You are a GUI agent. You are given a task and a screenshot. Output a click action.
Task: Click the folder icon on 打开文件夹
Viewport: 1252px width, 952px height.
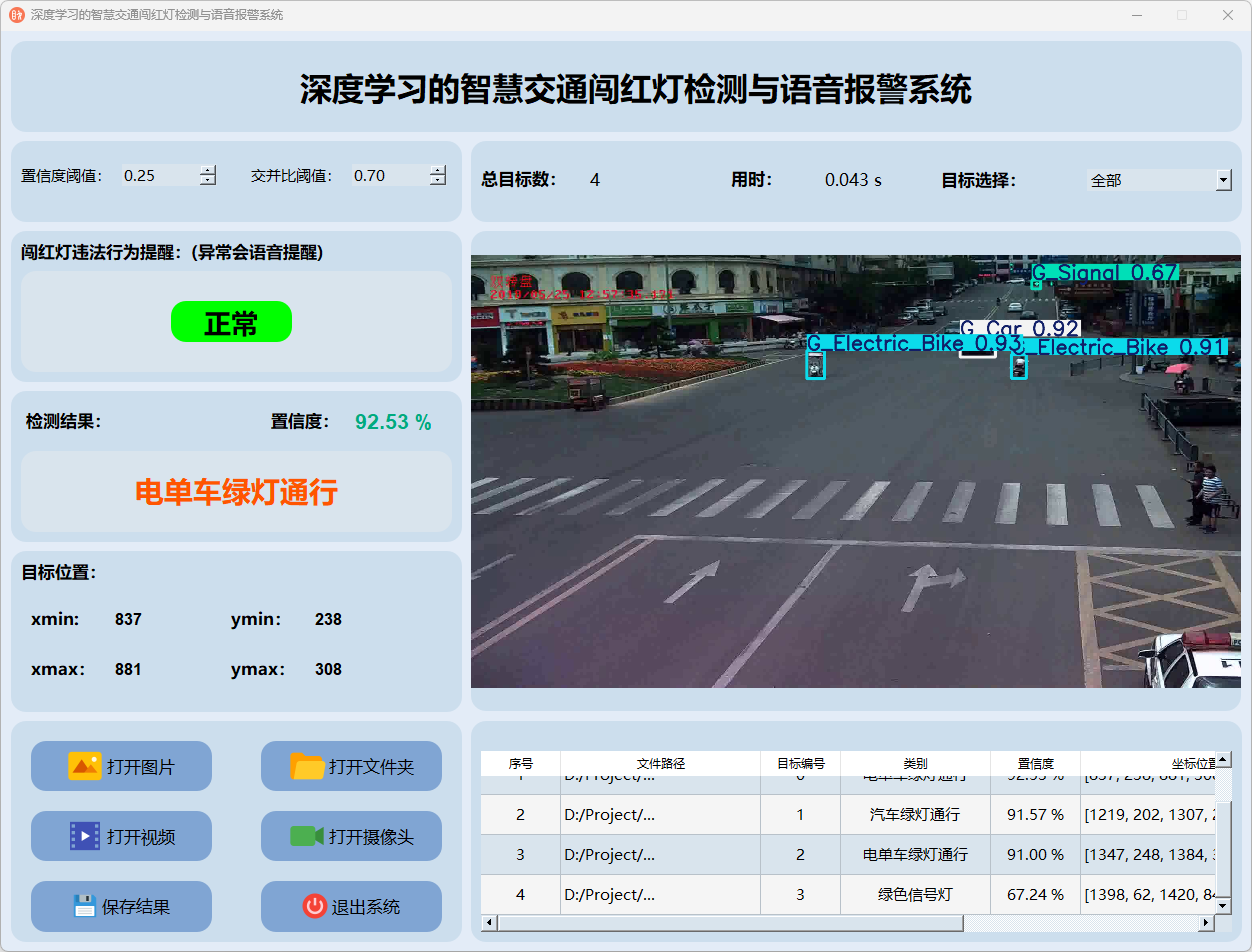(307, 766)
